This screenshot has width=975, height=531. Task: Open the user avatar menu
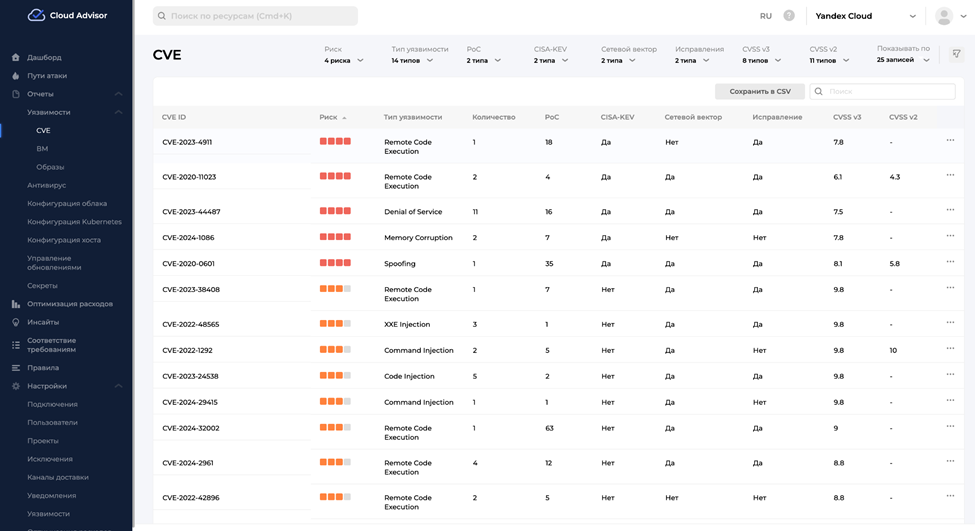[944, 16]
